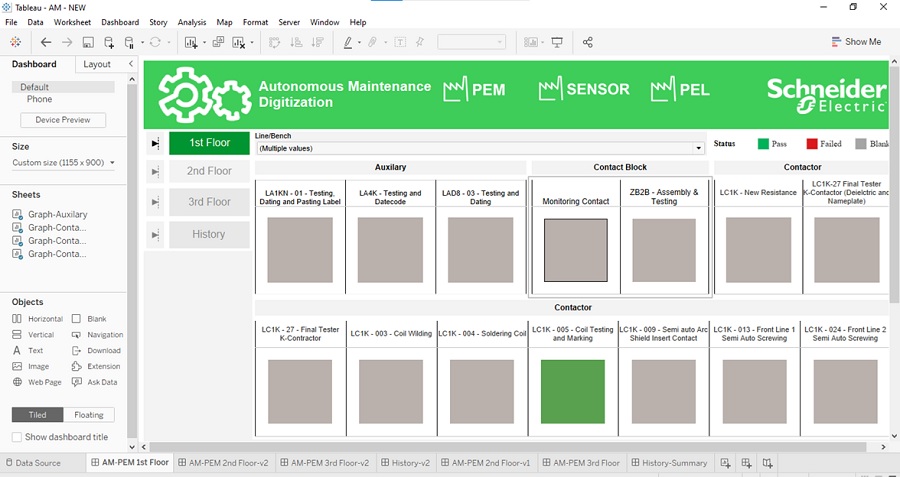Go back with the Undo arrow
Viewport: 900px width, 477px height.
point(46,42)
